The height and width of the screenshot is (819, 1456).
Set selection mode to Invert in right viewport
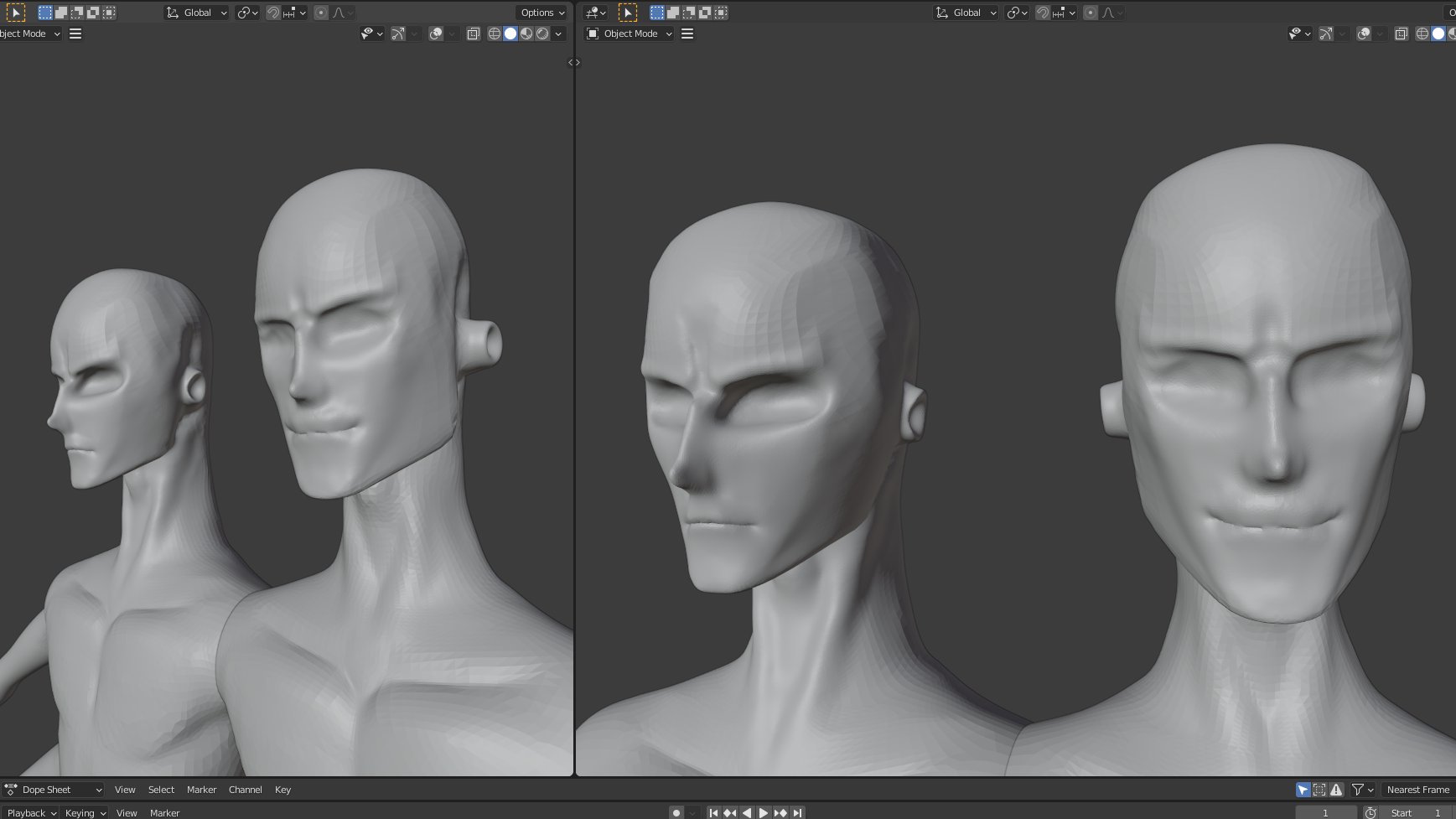click(x=705, y=13)
